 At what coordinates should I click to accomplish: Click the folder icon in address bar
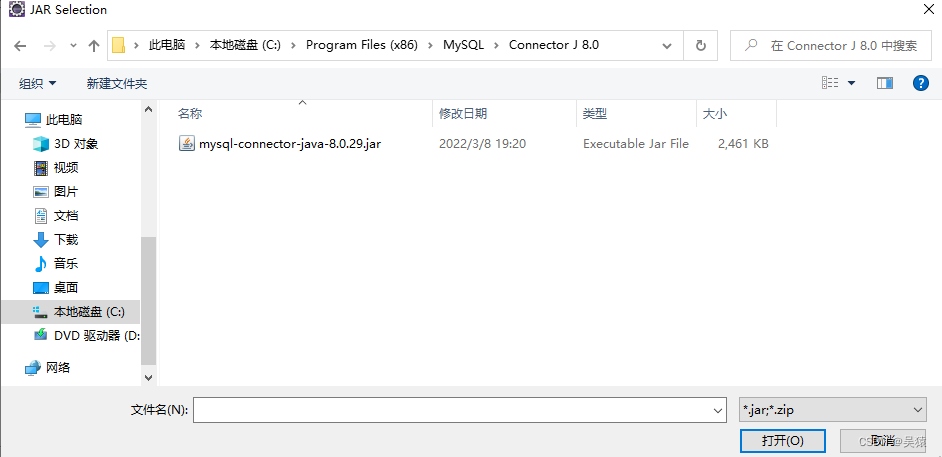point(118,45)
